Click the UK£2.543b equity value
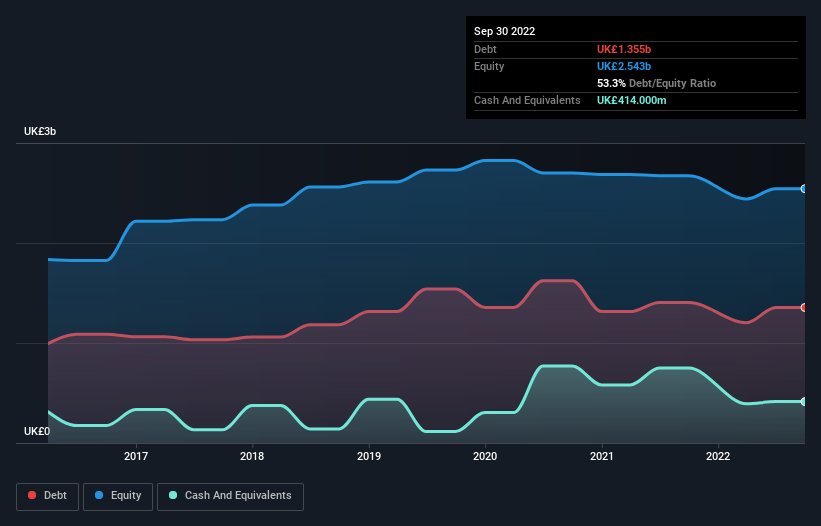The width and height of the screenshot is (821, 526). pyautogui.click(x=624, y=66)
